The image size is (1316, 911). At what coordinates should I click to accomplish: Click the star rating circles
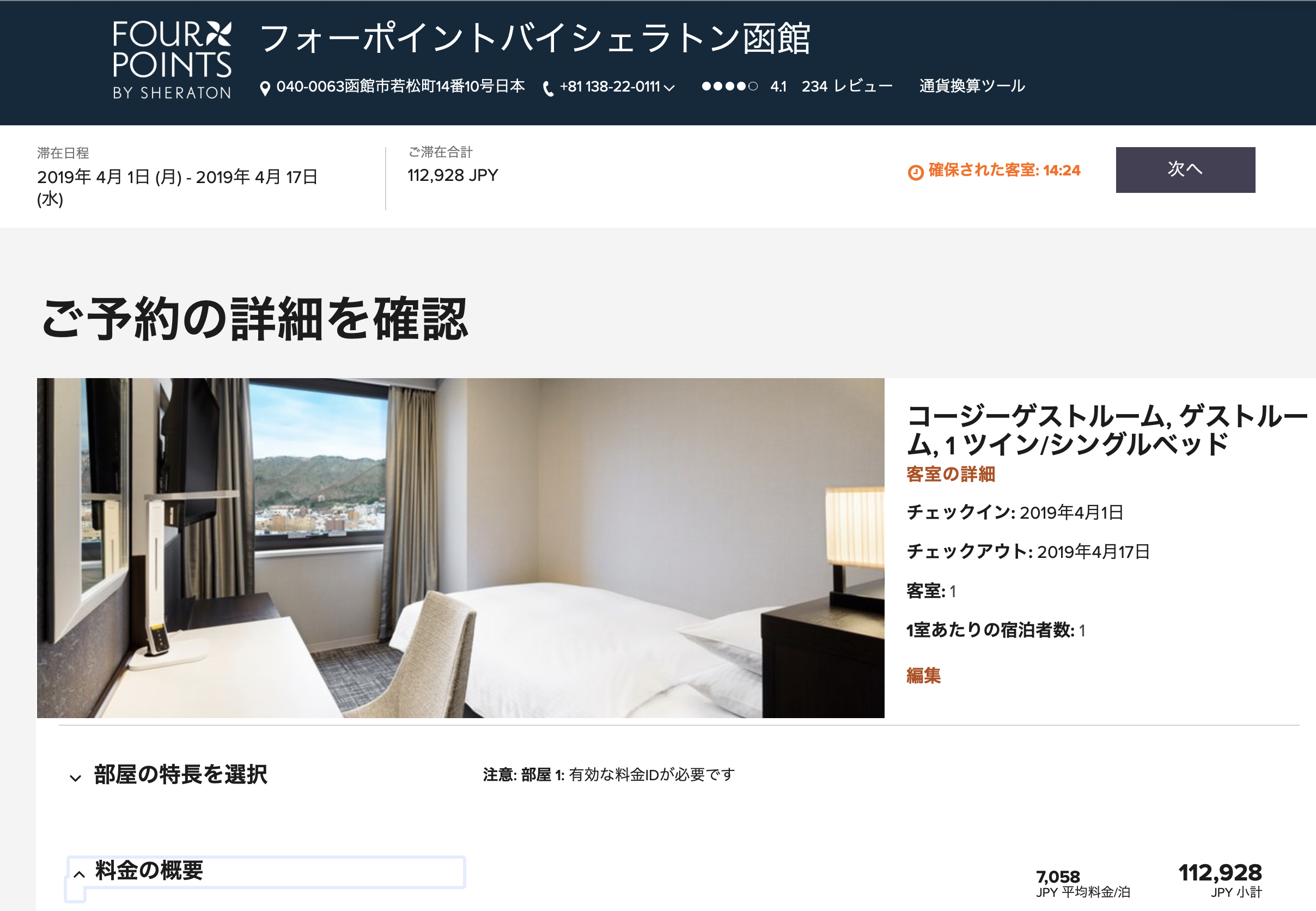729,86
